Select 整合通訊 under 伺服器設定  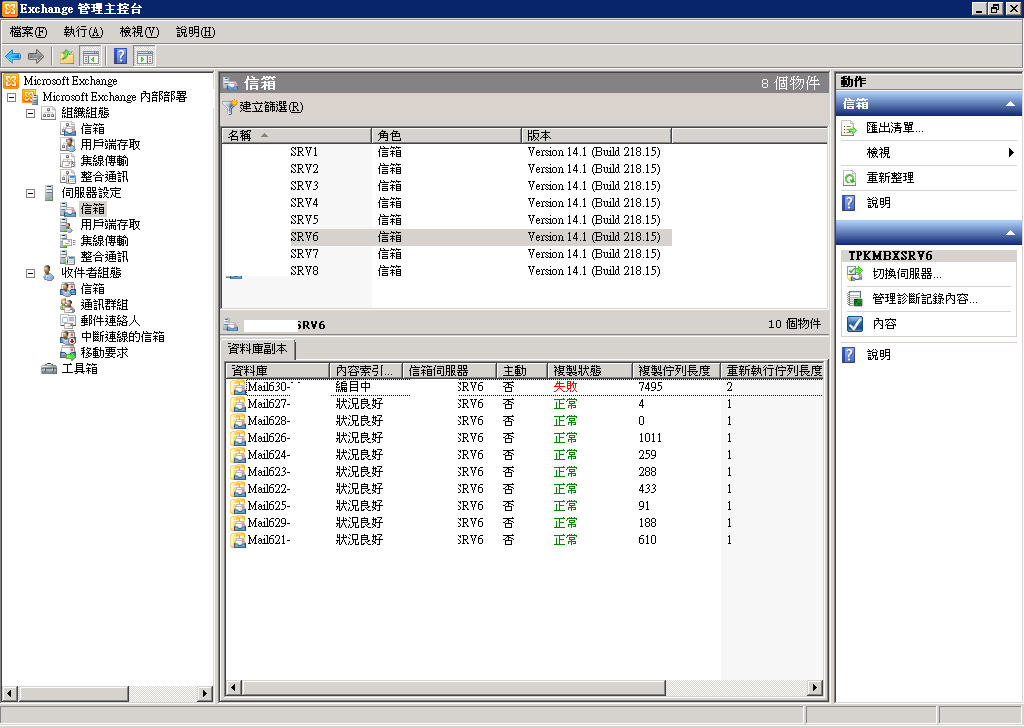(104, 257)
